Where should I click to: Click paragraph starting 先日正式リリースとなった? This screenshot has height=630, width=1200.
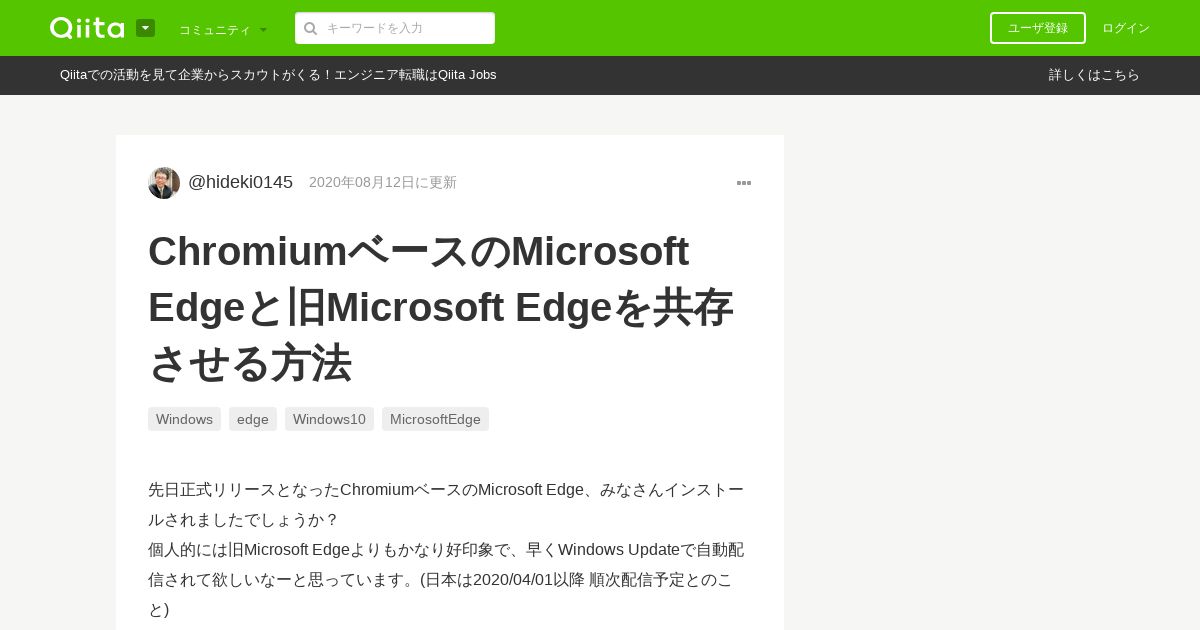click(x=446, y=505)
